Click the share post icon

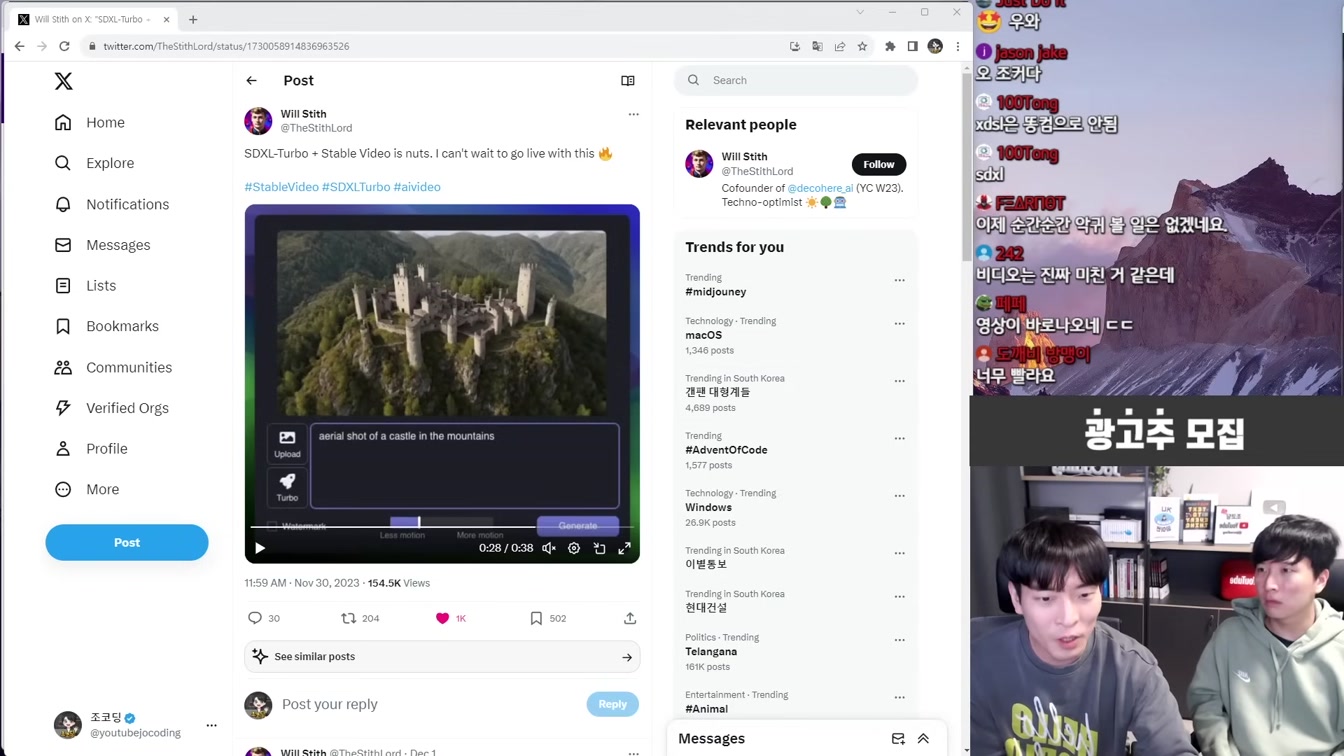[630, 618]
